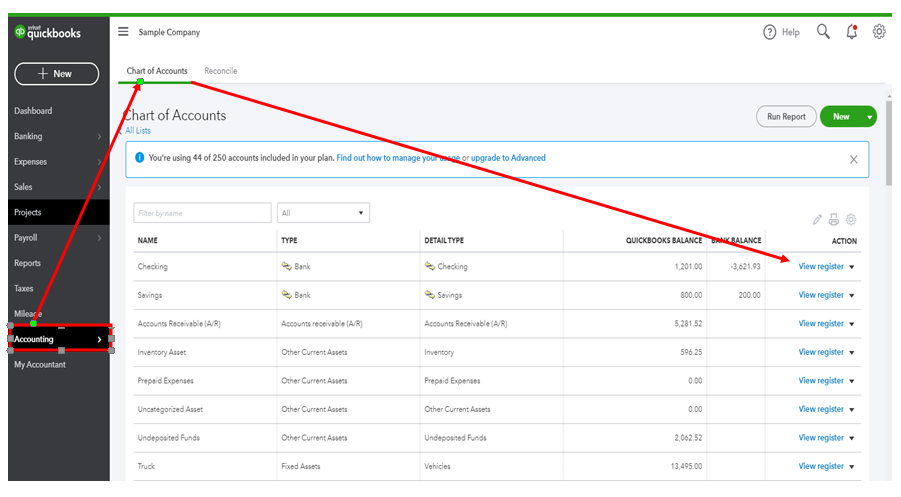Click the green New account button

841,117
